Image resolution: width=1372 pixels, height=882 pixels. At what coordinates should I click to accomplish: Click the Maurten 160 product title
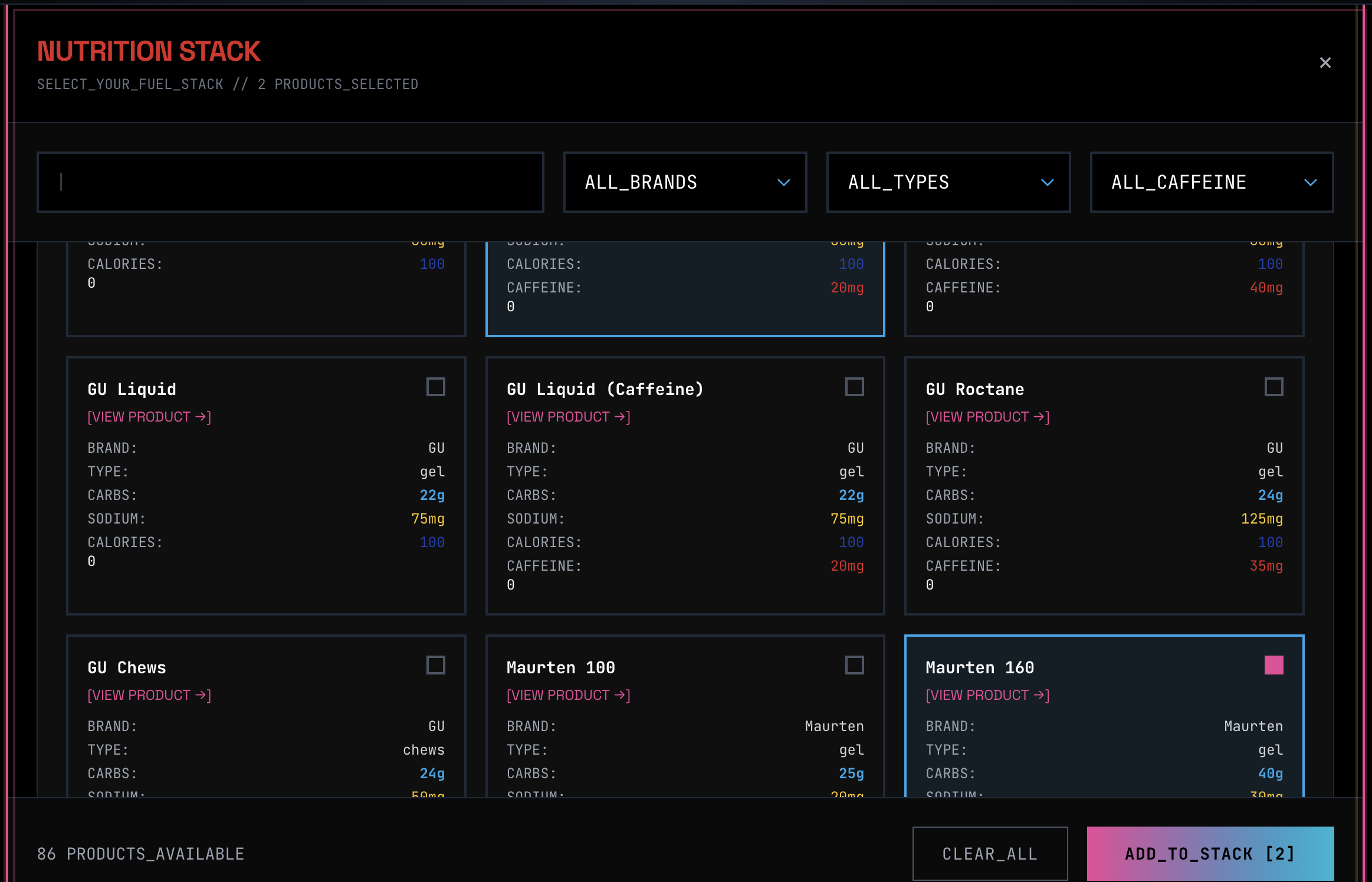[980, 667]
